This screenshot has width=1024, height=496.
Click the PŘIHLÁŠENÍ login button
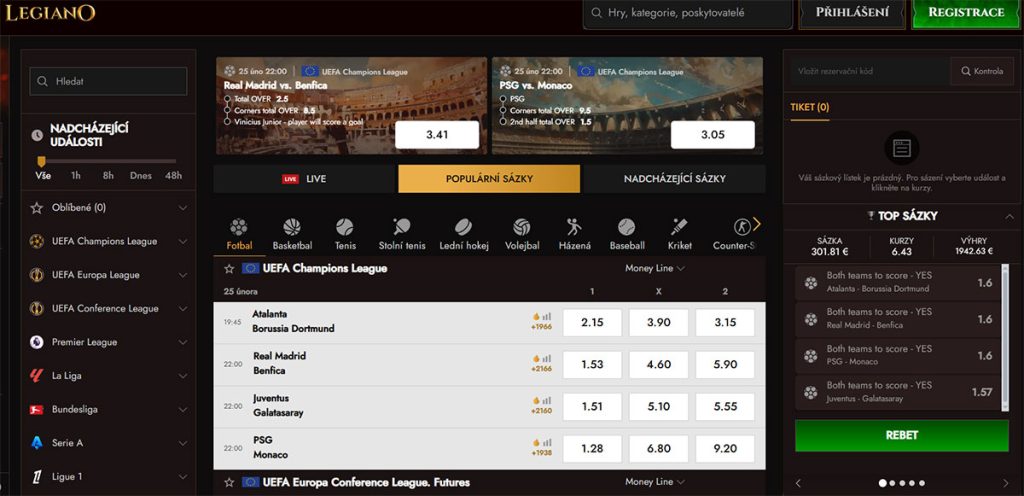(x=852, y=13)
